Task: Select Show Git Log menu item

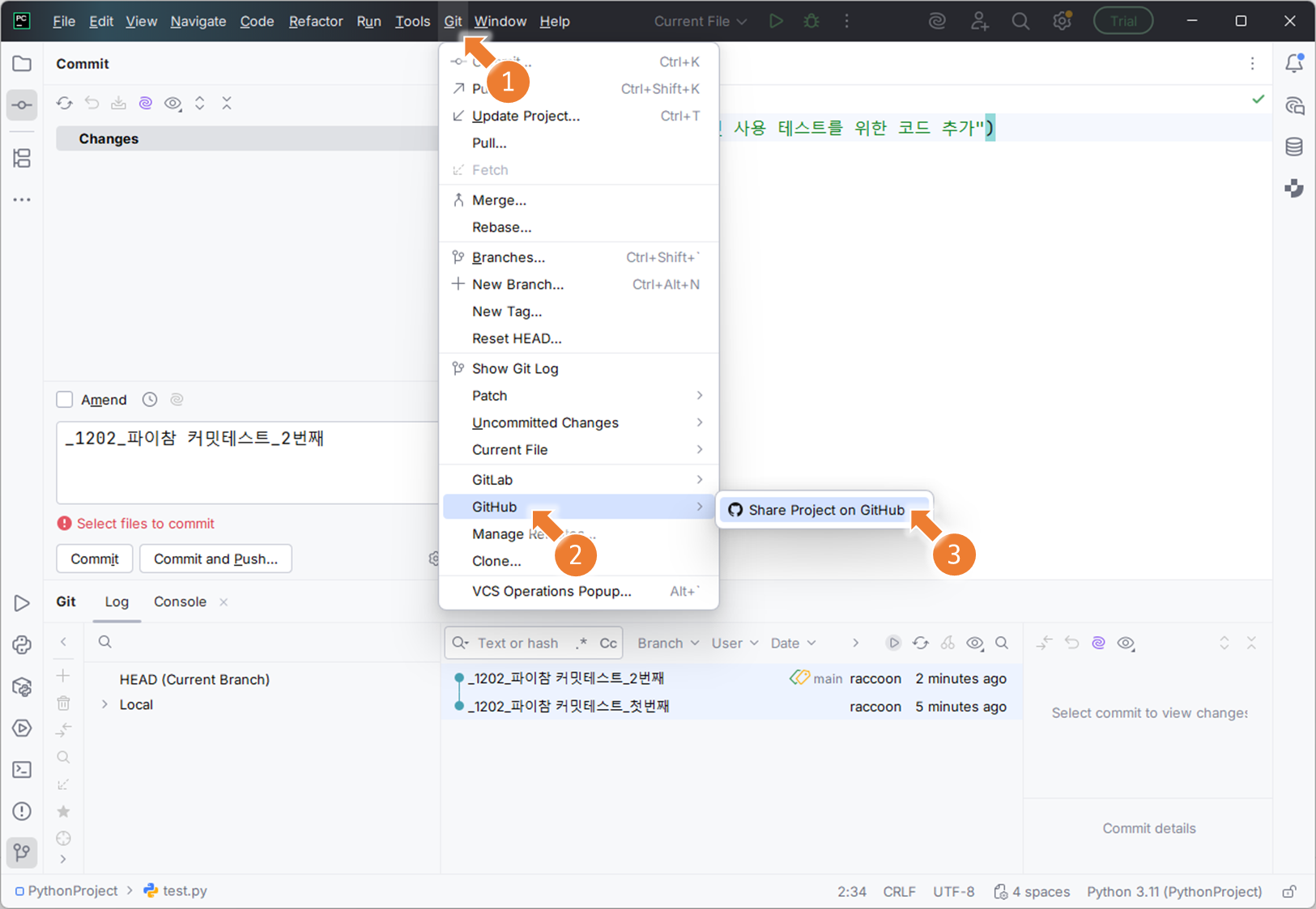Action: coord(579,368)
